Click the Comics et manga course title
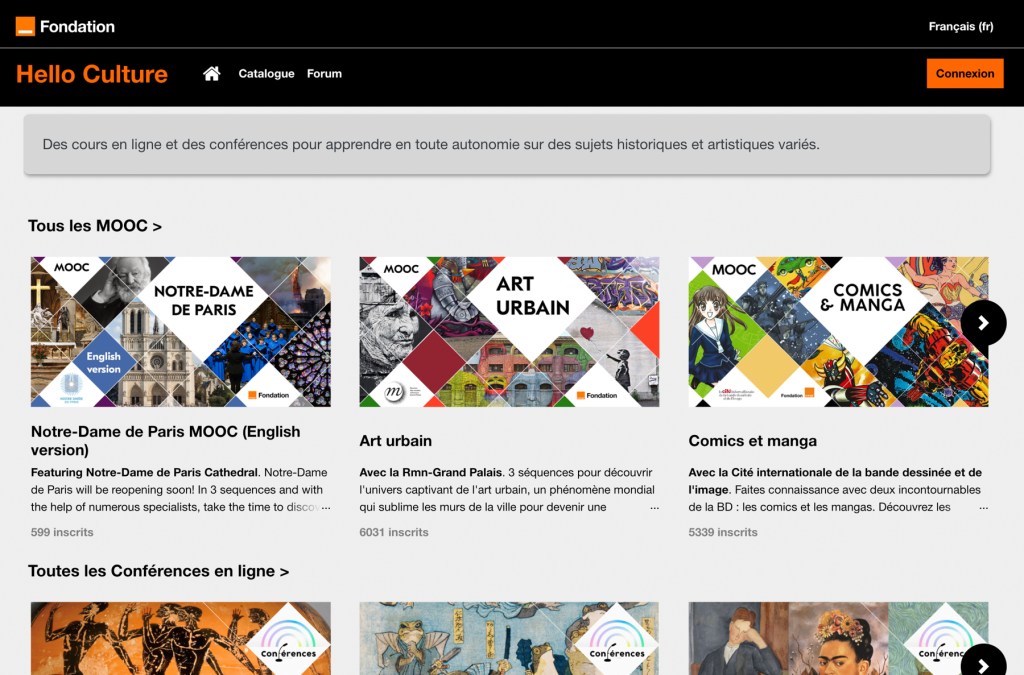 click(x=752, y=441)
